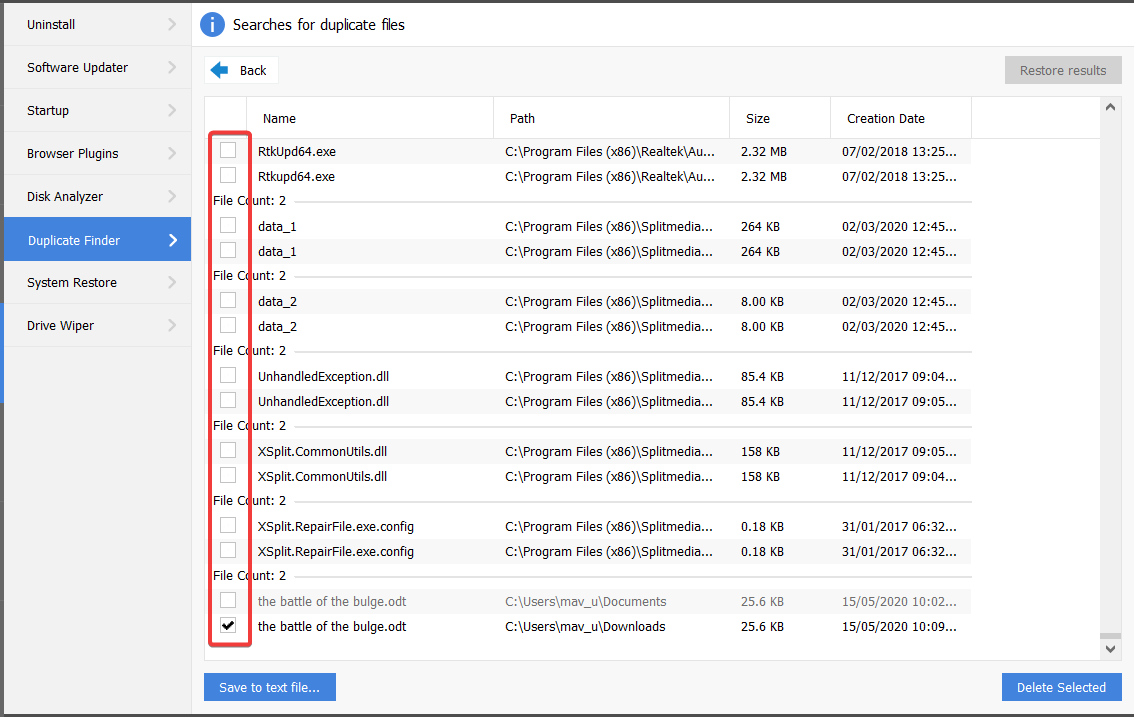This screenshot has width=1134, height=717.
Task: Click the creation date 15/05/2020 10:09
Action: coord(899,627)
